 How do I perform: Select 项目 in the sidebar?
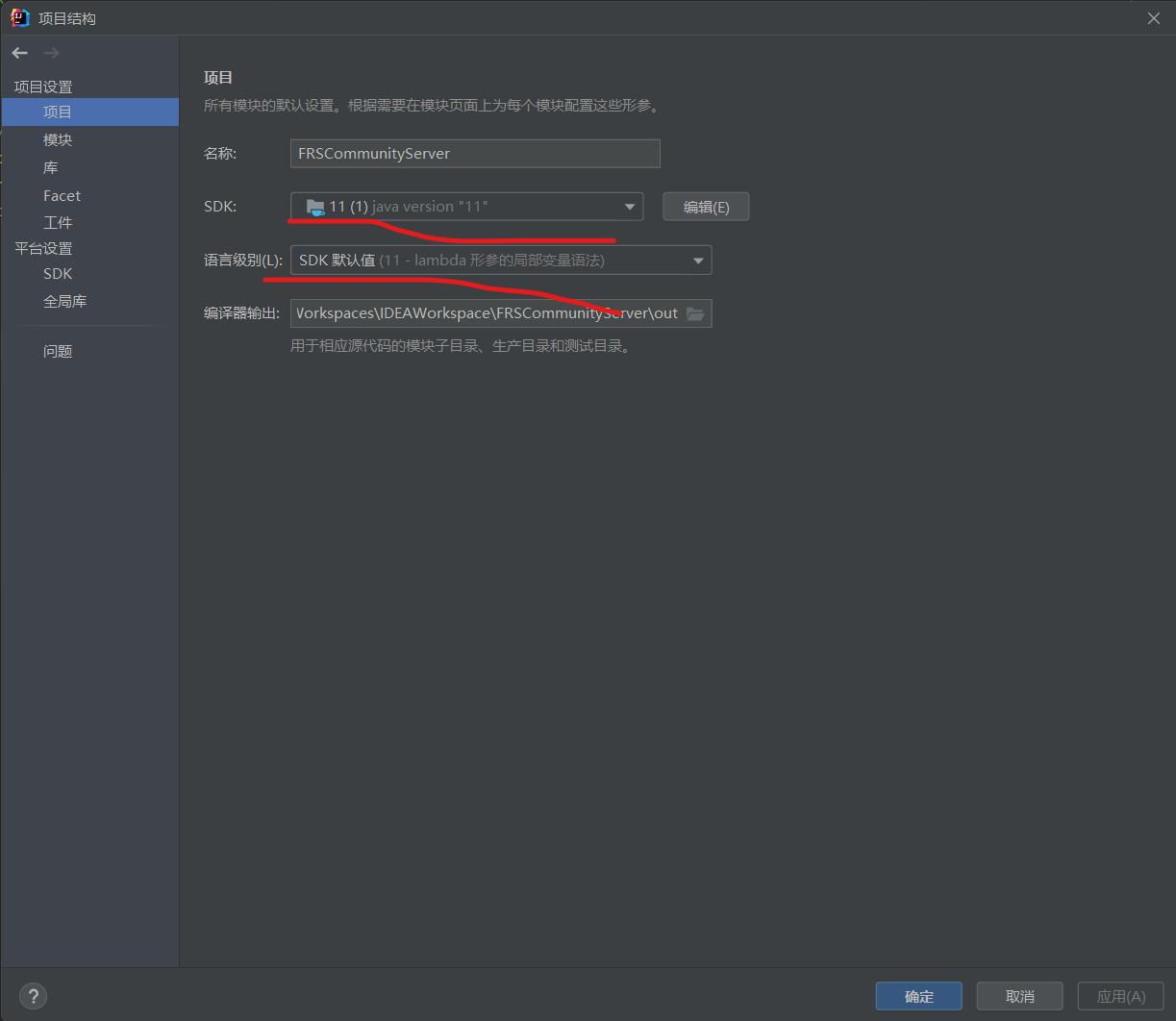point(89,112)
